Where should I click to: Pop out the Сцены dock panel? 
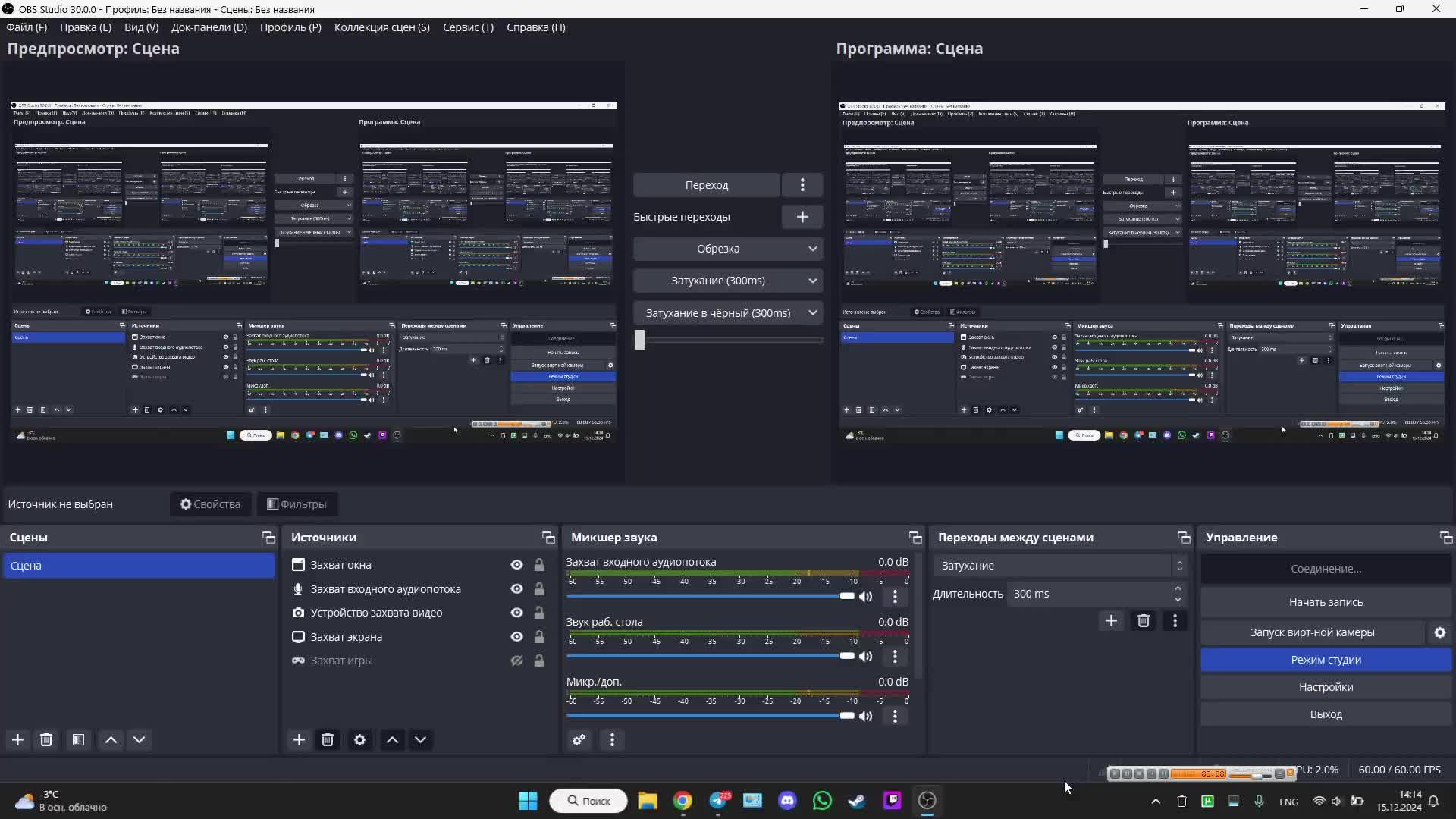pyautogui.click(x=268, y=537)
